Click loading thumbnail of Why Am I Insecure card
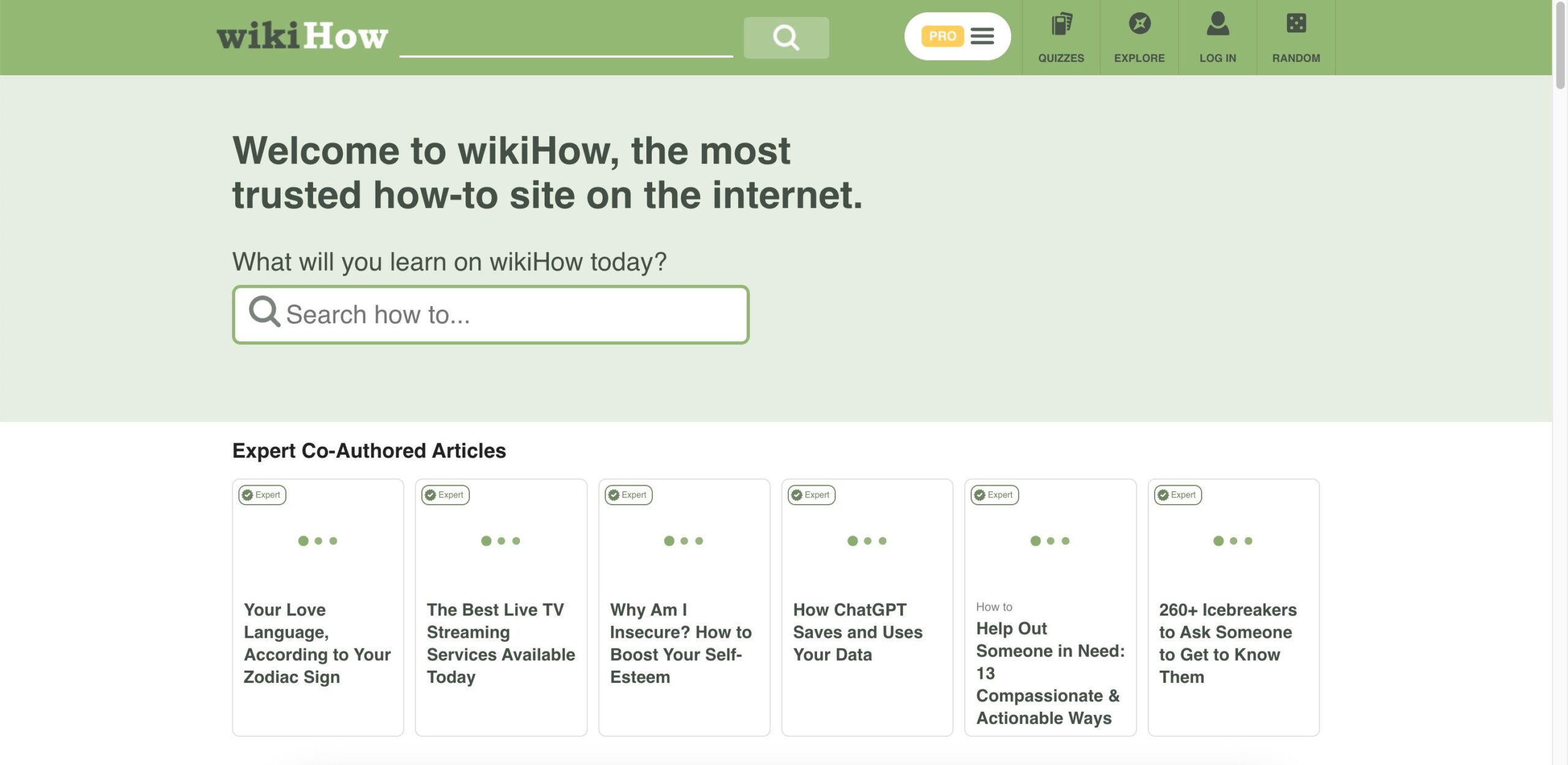1568x765 pixels. point(684,541)
